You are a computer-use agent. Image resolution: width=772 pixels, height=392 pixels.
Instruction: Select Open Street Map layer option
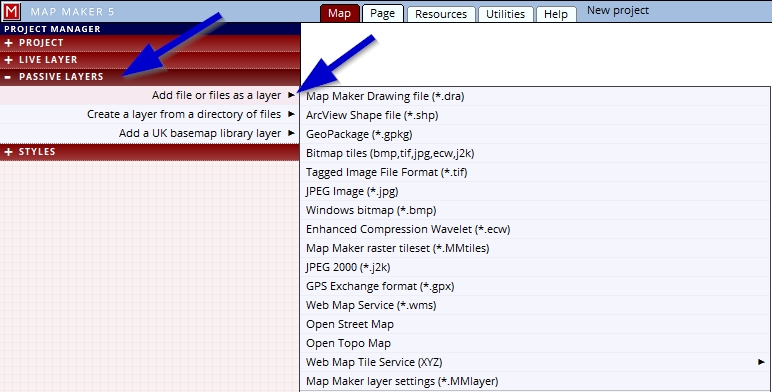(535, 324)
